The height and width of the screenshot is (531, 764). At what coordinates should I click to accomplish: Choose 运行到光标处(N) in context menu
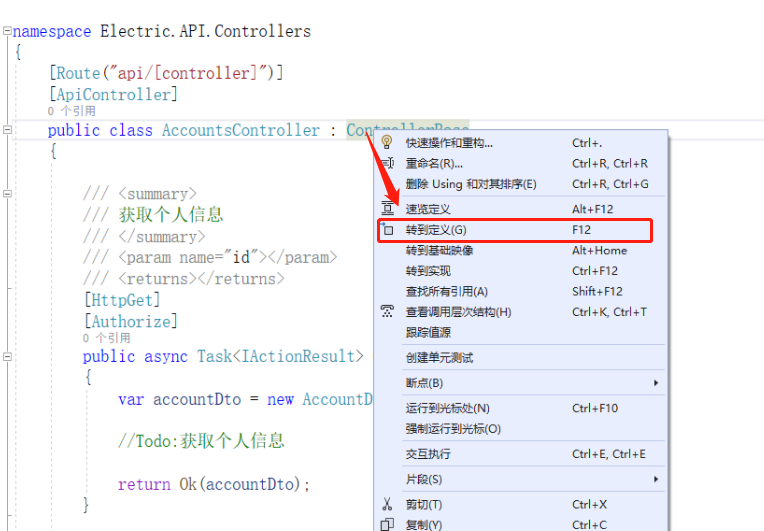click(447, 408)
